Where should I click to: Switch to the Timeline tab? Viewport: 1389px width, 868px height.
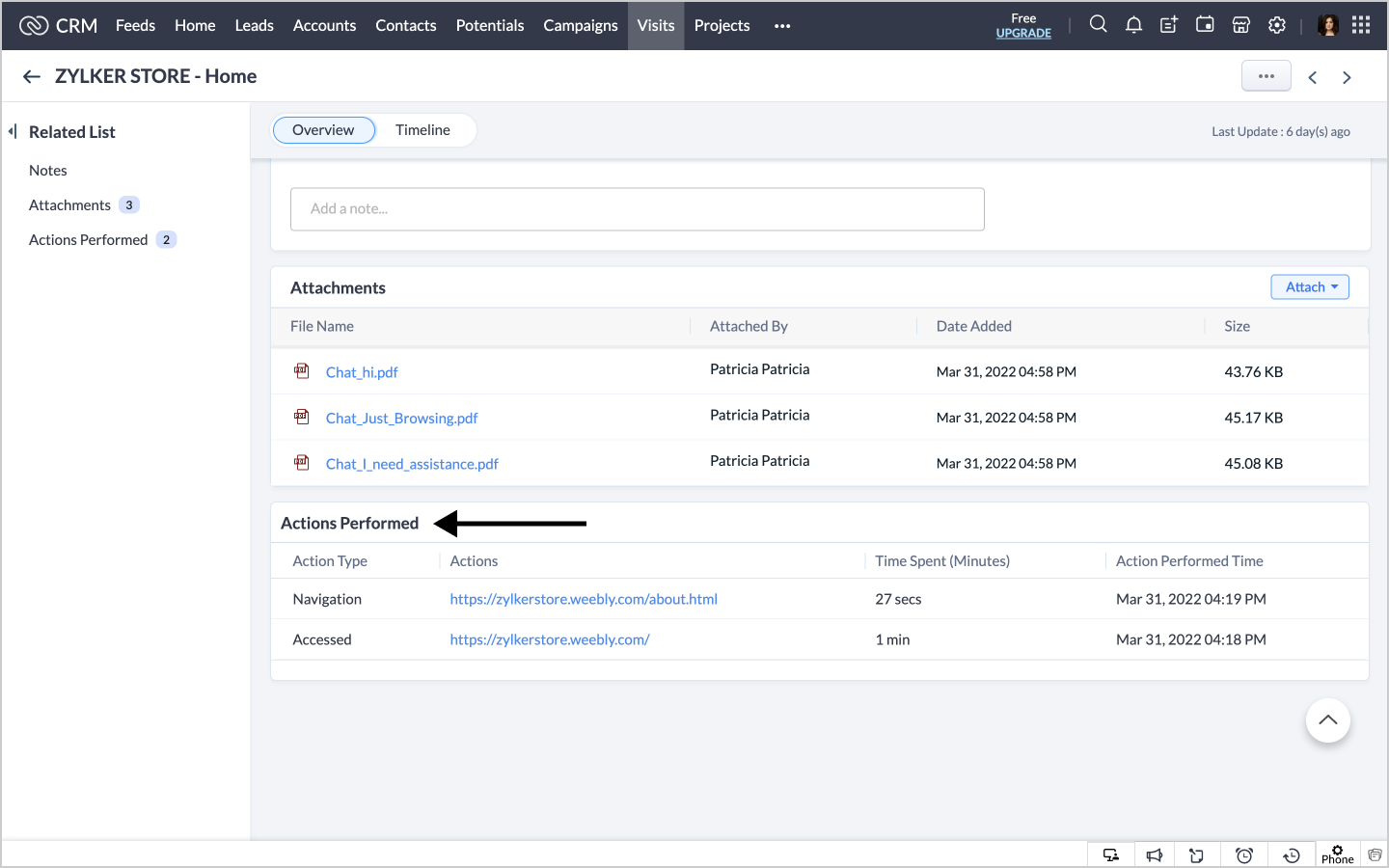point(422,130)
